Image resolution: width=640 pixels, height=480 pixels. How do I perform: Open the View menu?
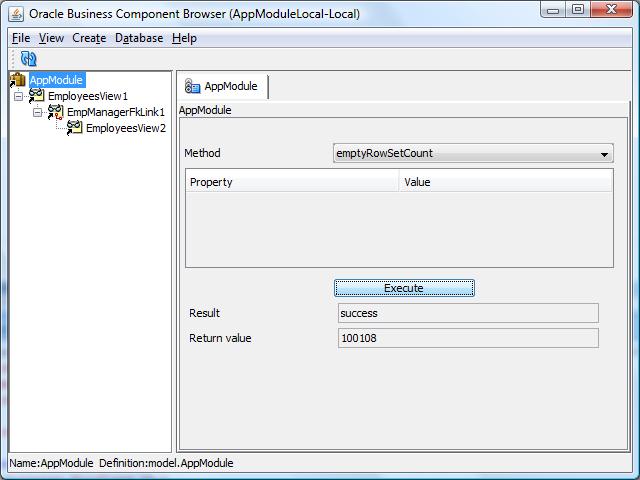(51, 38)
